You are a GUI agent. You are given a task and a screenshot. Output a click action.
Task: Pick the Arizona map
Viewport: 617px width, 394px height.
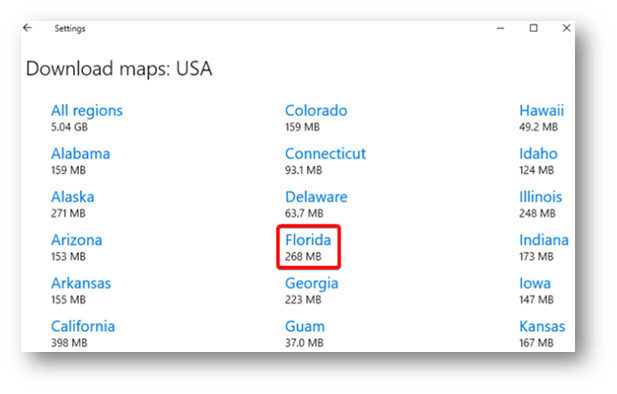[76, 248]
